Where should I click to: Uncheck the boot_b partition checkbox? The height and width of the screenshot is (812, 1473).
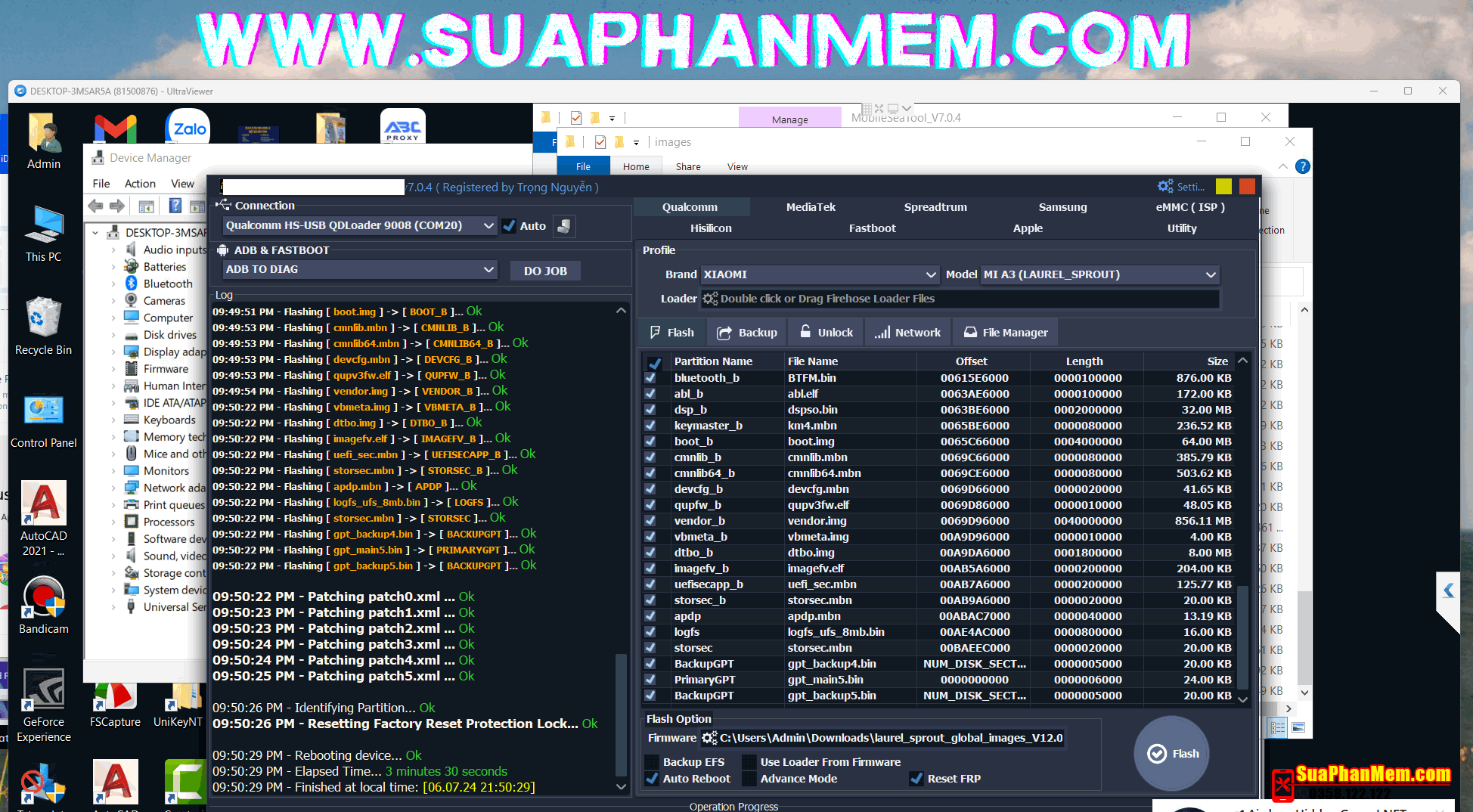point(650,441)
